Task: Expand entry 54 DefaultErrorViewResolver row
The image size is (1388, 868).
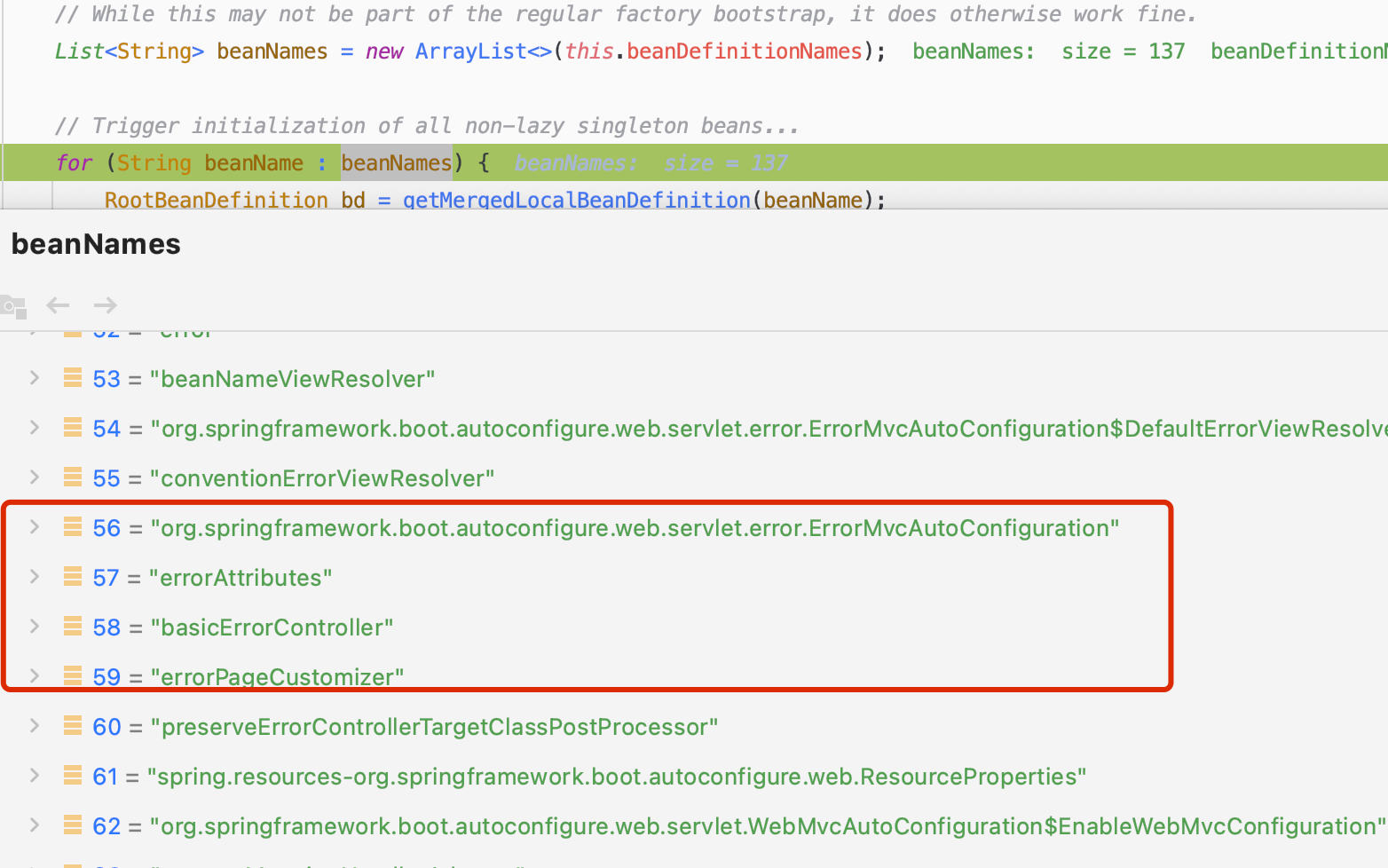Action: [x=35, y=428]
